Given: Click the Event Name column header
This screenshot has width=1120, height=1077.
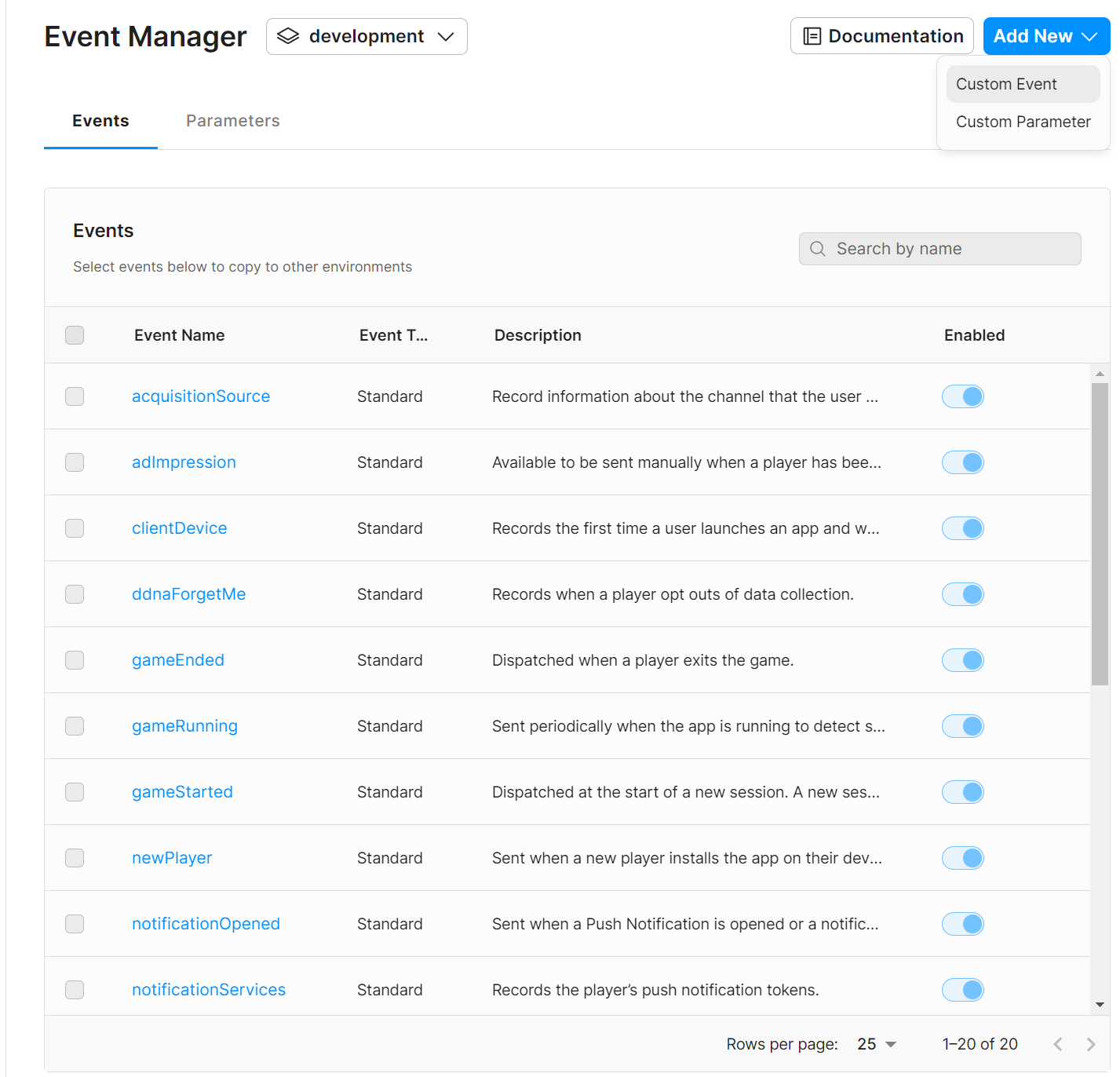Looking at the screenshot, I should (x=180, y=335).
